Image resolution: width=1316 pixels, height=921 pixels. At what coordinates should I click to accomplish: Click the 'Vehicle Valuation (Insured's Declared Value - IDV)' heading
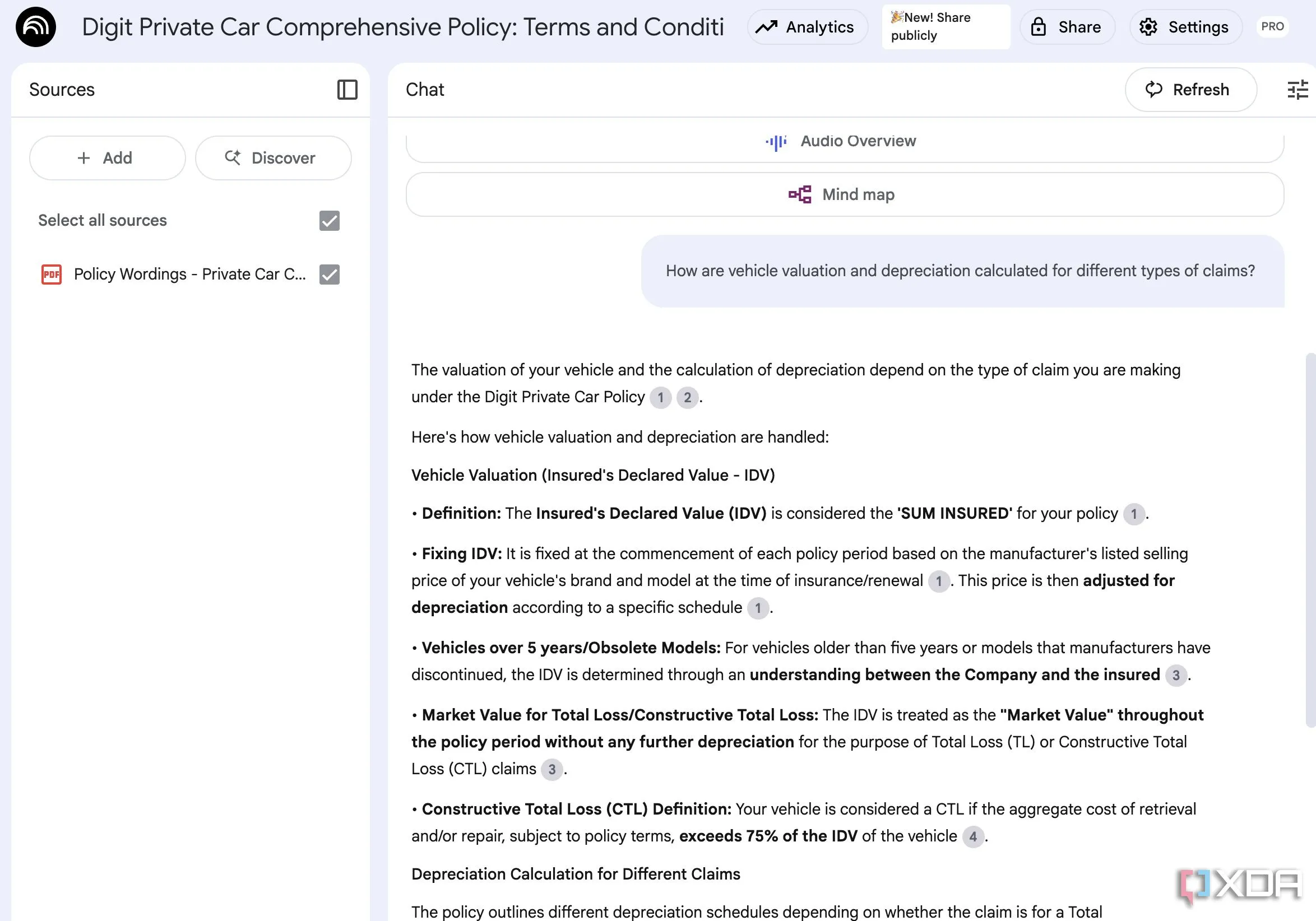[x=592, y=476]
